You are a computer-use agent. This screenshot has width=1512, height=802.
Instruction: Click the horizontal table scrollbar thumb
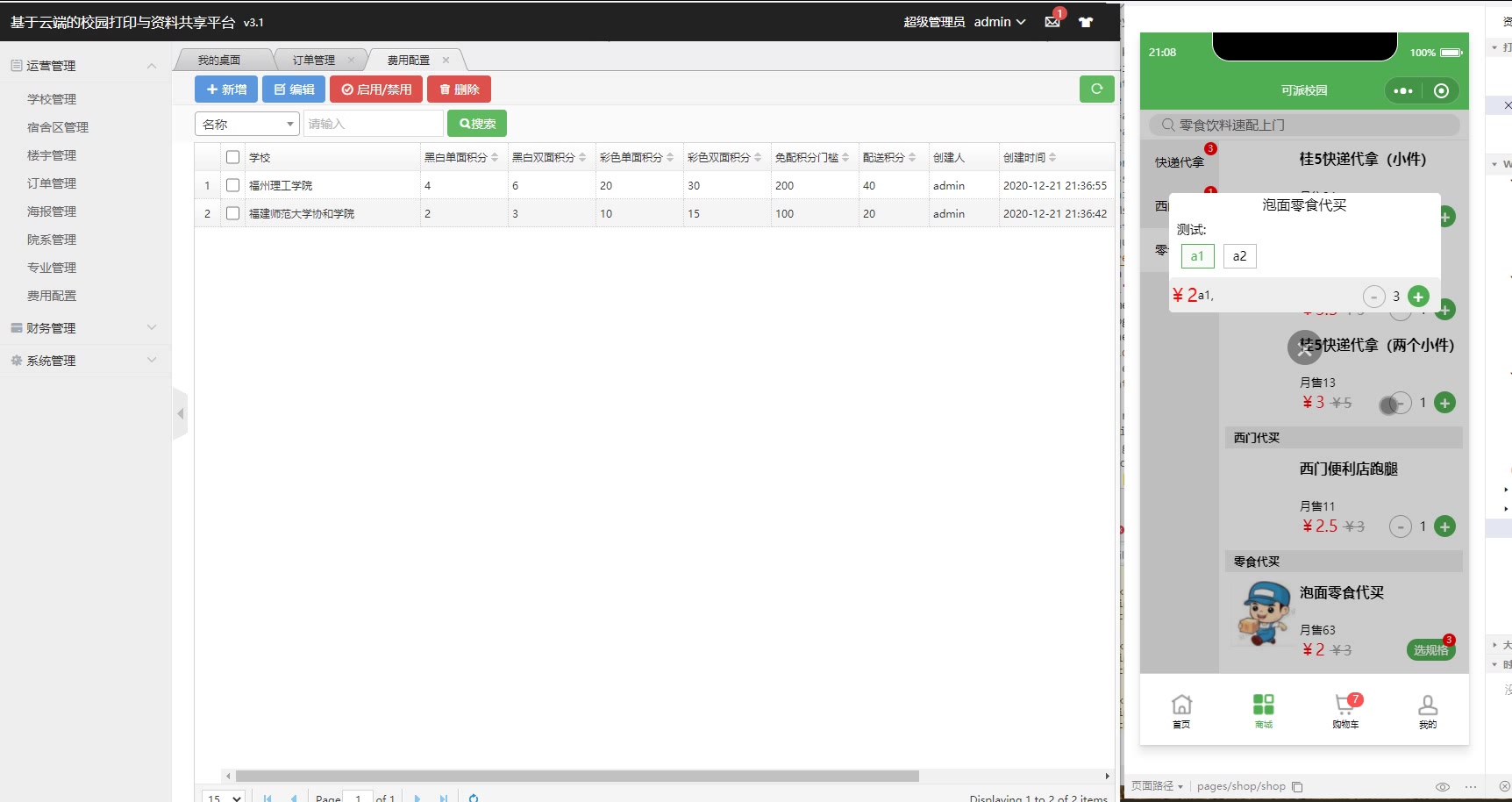point(577,776)
